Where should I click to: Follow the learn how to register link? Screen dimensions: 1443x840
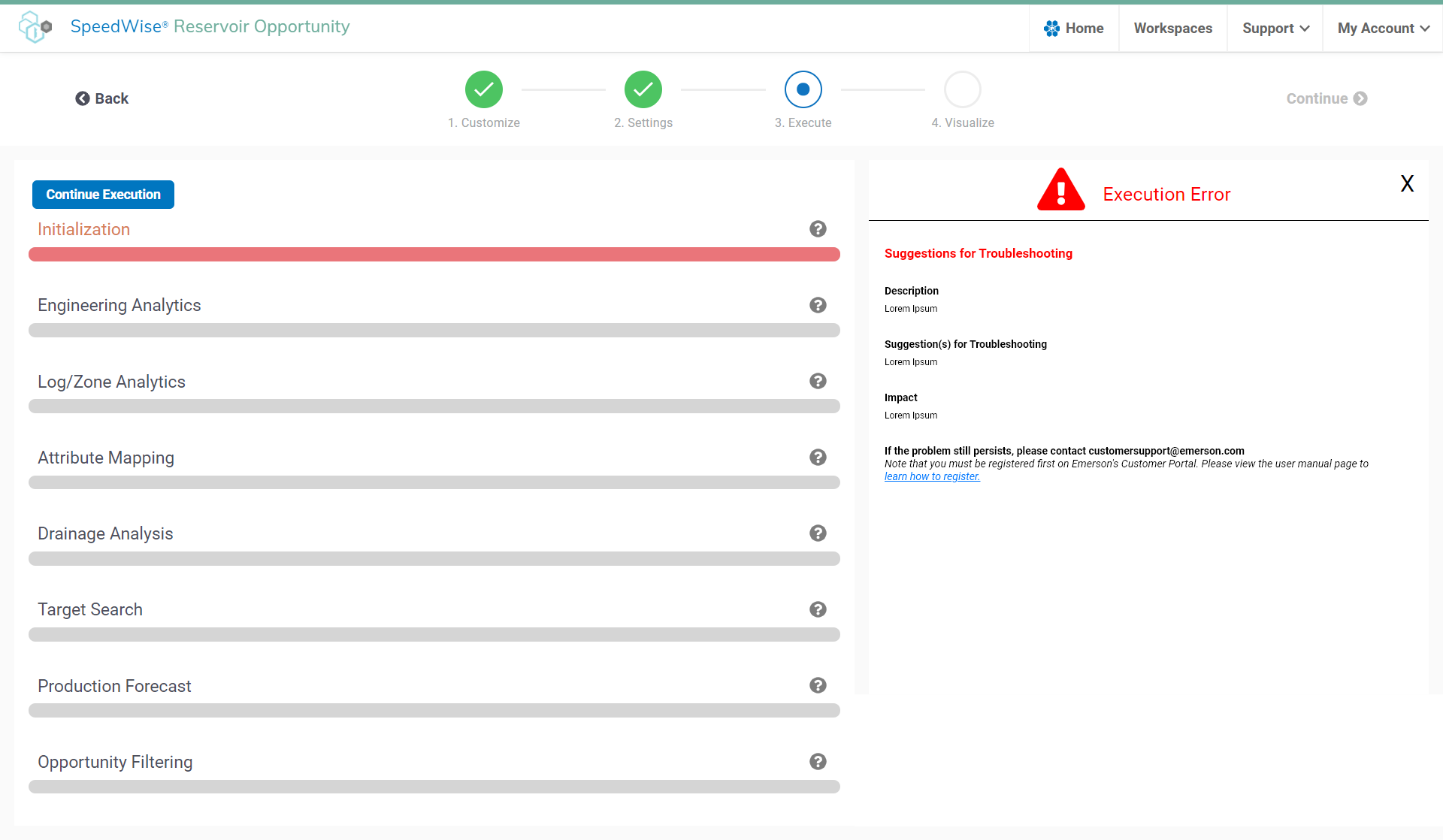pyautogui.click(x=932, y=477)
